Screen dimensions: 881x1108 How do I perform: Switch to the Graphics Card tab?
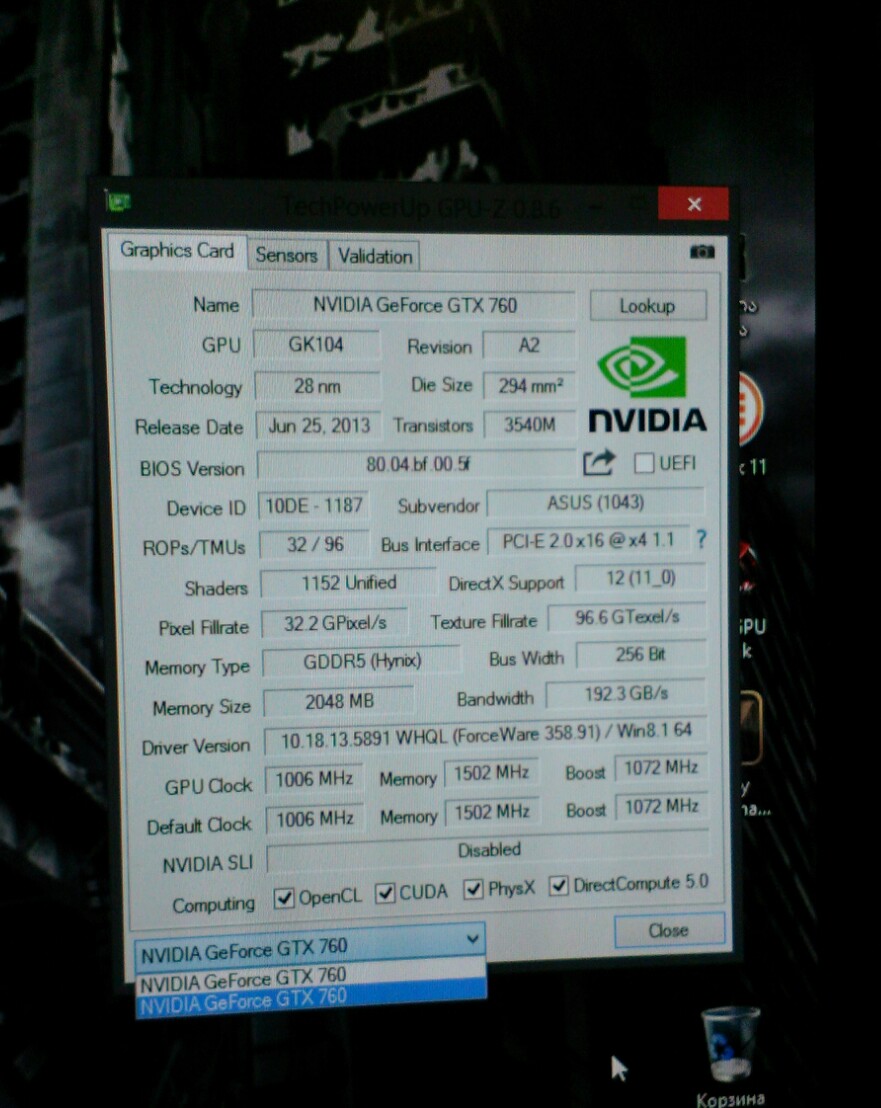coord(177,250)
